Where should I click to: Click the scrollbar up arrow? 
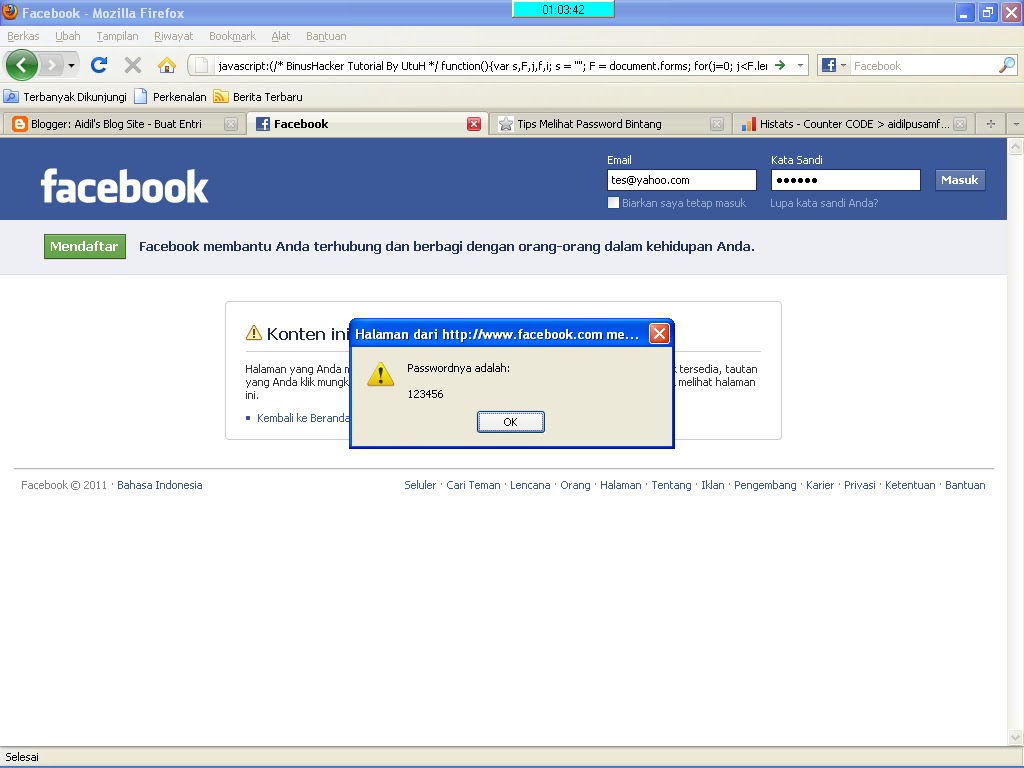[x=1016, y=147]
